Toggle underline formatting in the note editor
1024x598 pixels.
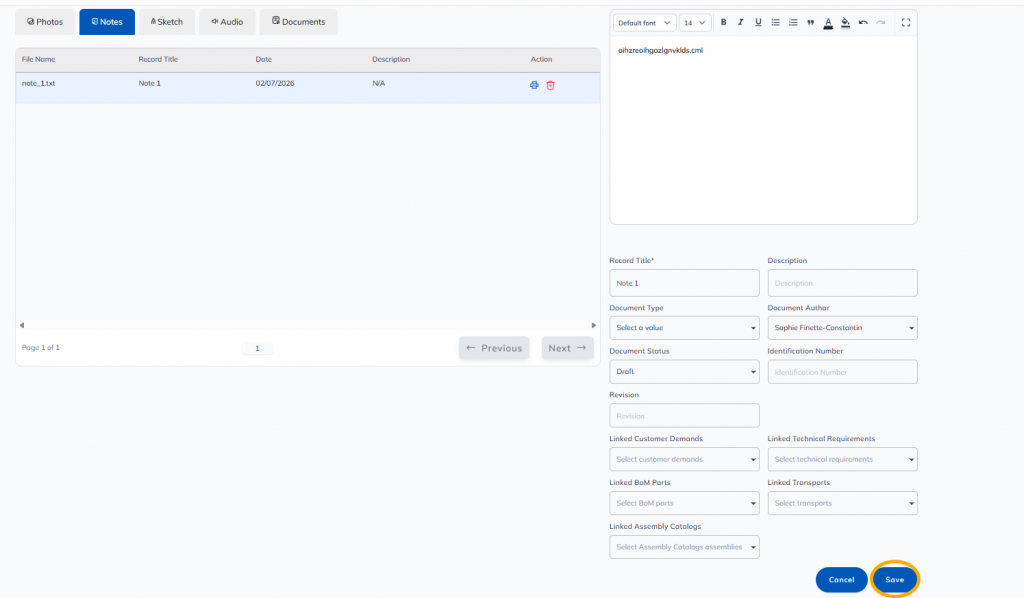pyautogui.click(x=758, y=22)
